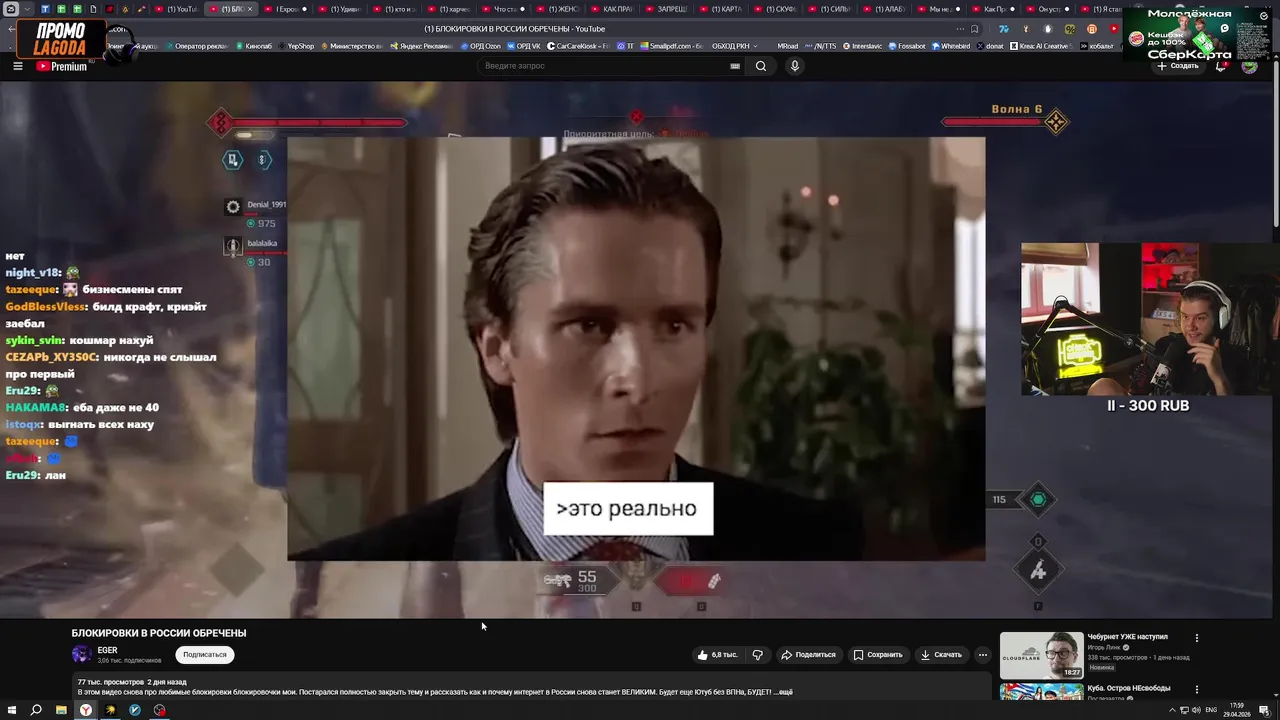The width and height of the screenshot is (1280, 720).
Task: Open Чебурнет УЖЕ наступил video thumbnail
Action: [x=1041, y=655]
